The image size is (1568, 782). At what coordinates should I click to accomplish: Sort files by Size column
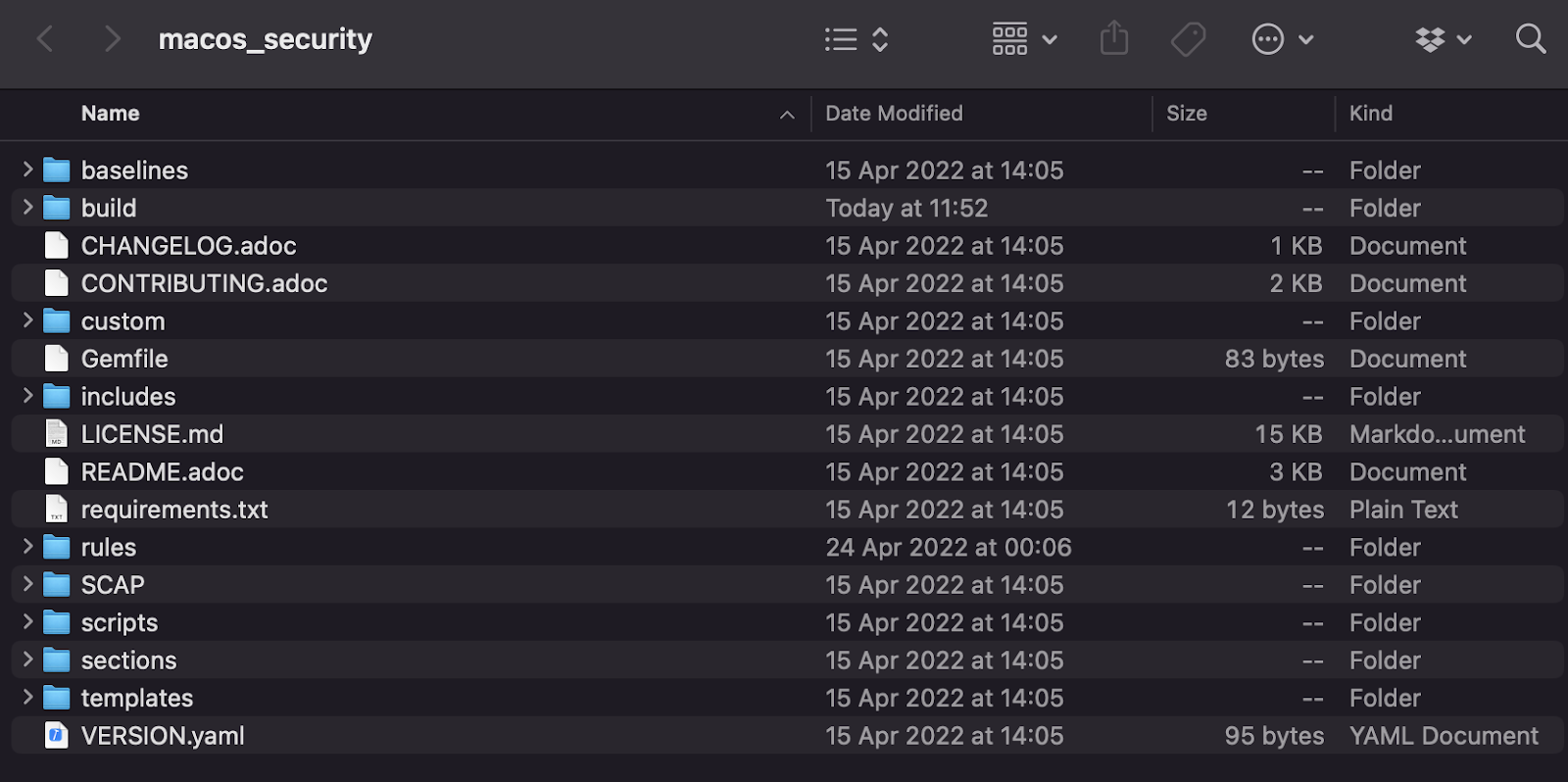1186,114
